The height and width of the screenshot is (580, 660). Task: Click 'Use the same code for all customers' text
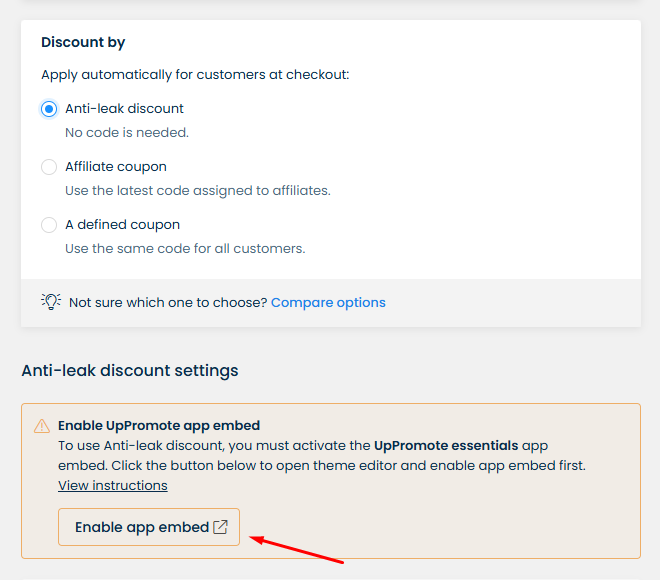click(185, 248)
